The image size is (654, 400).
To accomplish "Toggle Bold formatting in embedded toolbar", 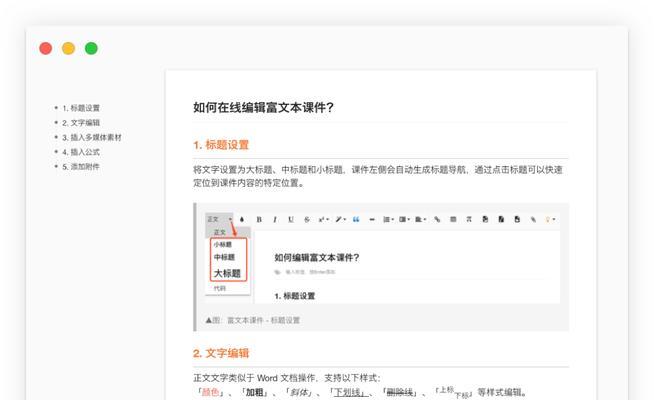I will point(259,219).
